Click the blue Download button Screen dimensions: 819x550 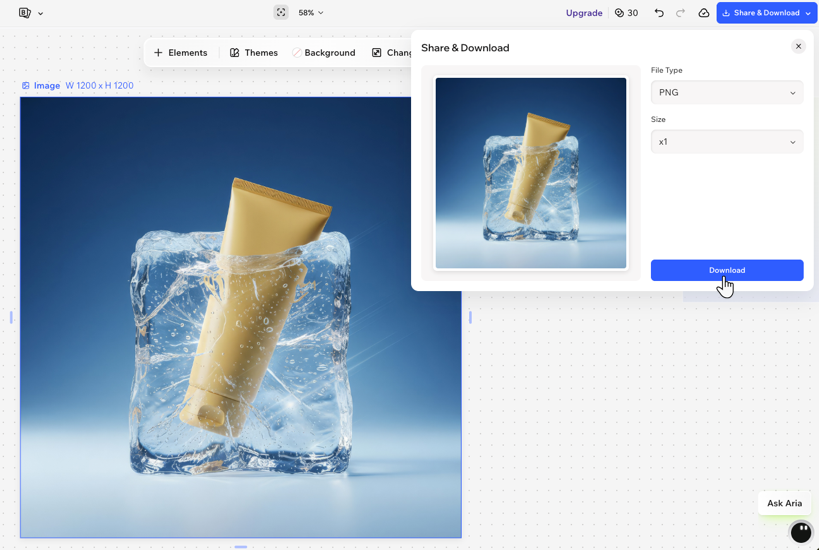click(x=727, y=270)
